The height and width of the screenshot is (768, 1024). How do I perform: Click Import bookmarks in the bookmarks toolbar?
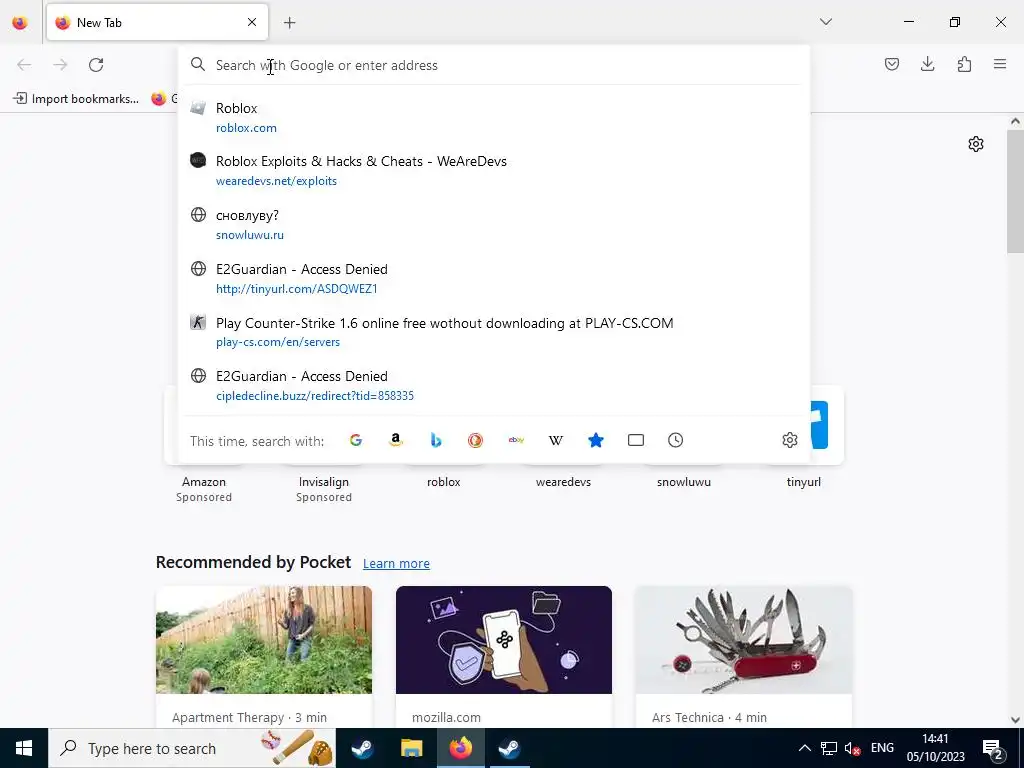pyautogui.click(x=76, y=99)
